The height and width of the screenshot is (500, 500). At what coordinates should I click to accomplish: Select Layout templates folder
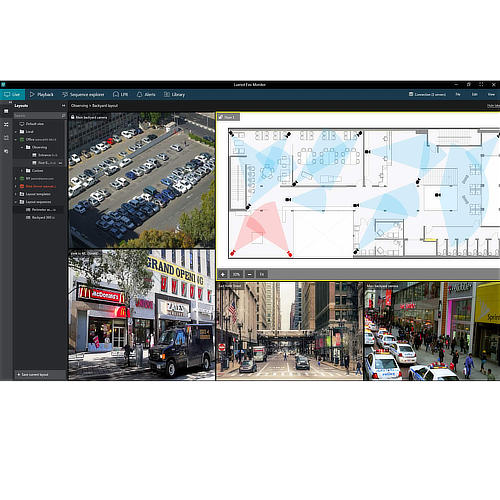tap(35, 194)
